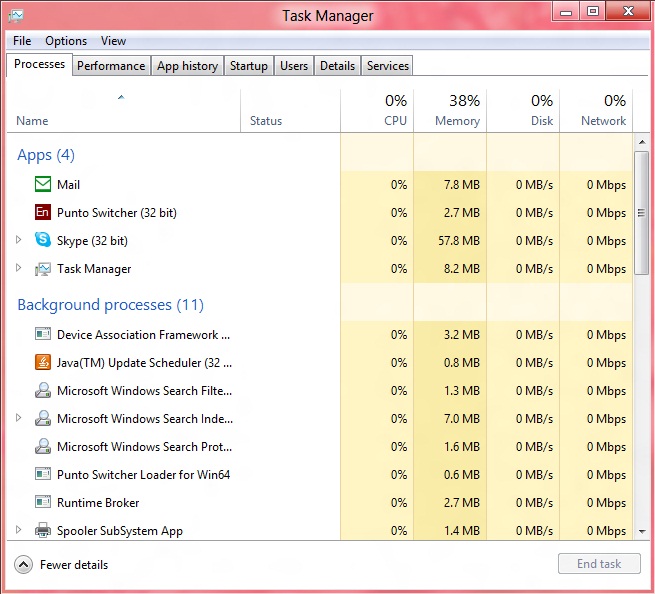The height and width of the screenshot is (594, 655).
Task: Select Punto Switcher Loader for Win64 text
Action: point(143,475)
